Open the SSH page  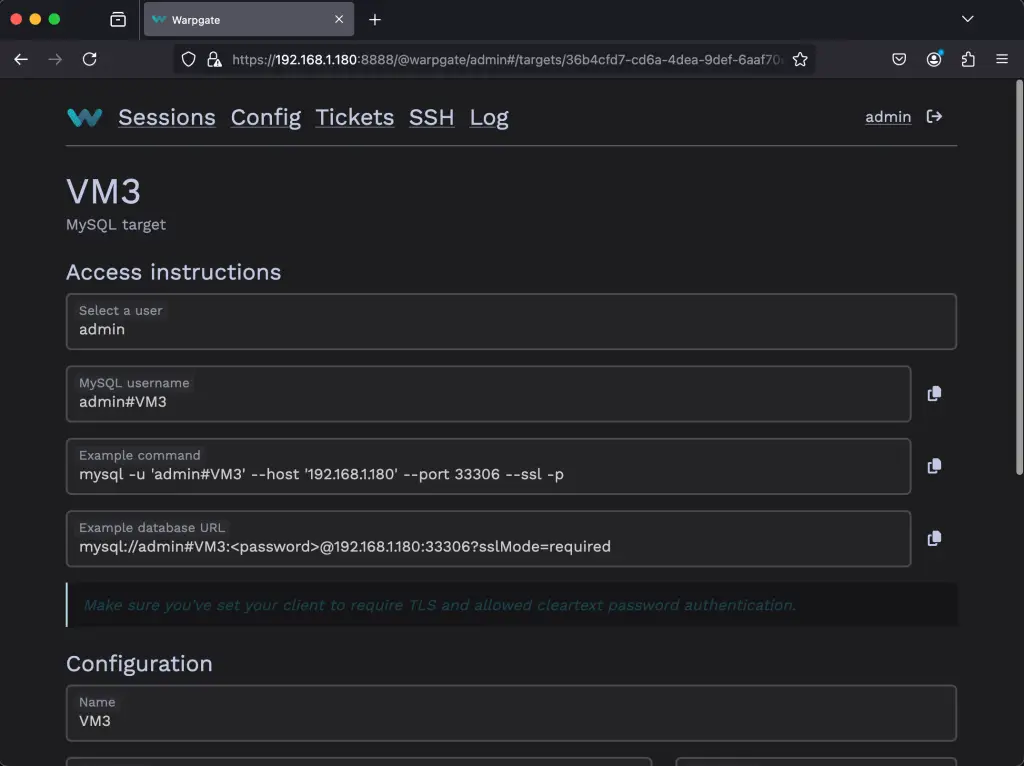point(431,117)
